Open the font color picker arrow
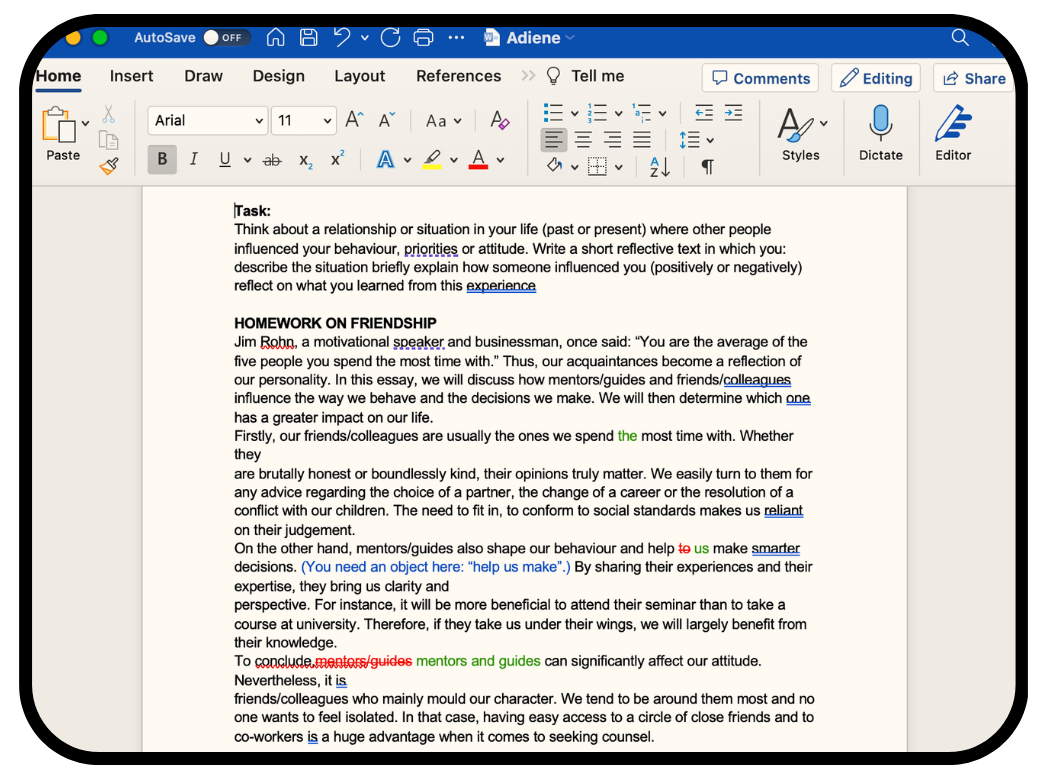 pos(500,160)
